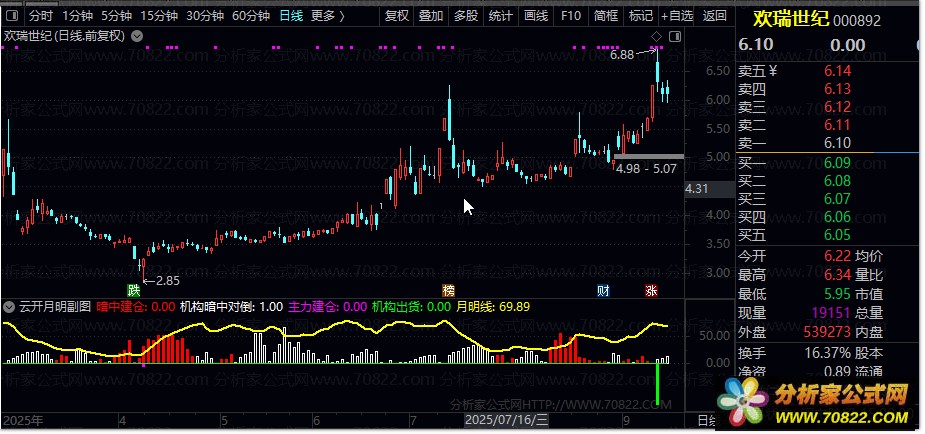Screen dimensions: 925x434
Task: Click the 今开 value 6.22
Action: click(838, 256)
